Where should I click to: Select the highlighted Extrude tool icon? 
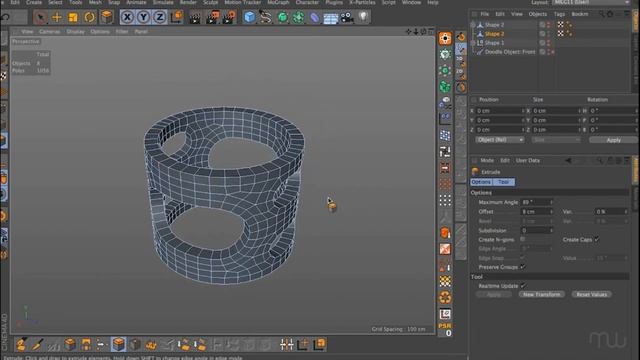(118, 344)
